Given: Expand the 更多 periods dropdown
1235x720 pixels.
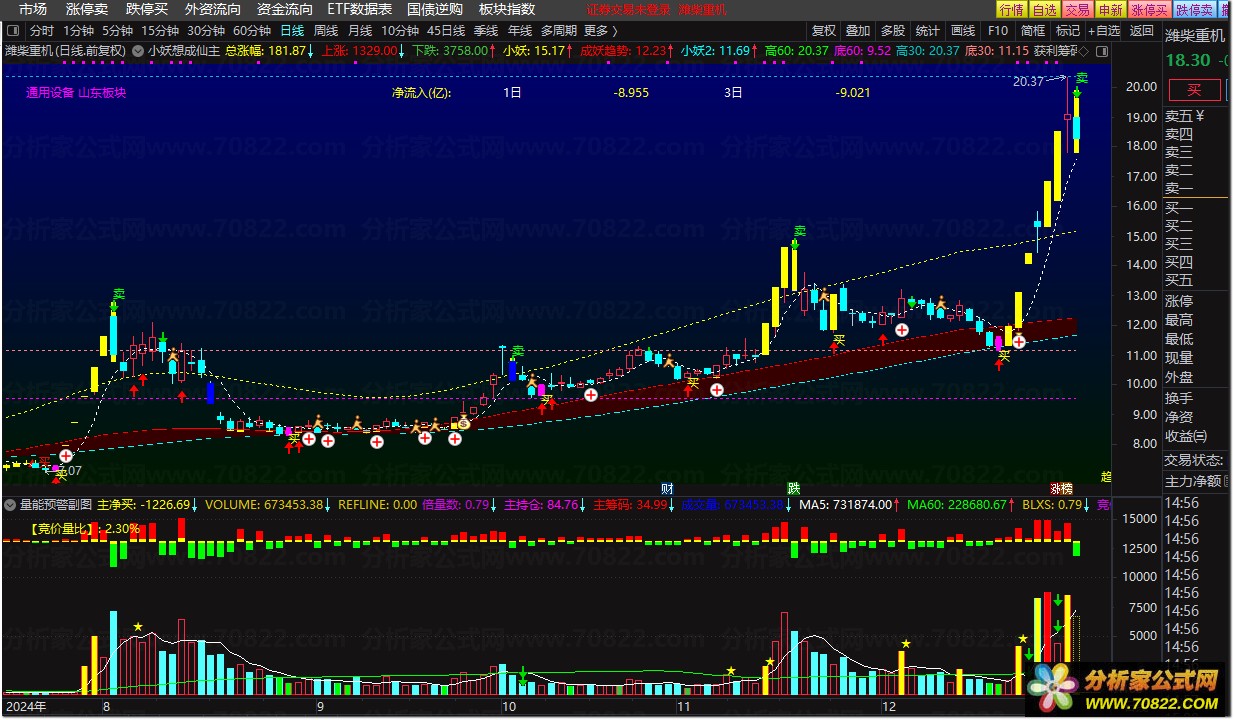Looking at the screenshot, I should [601, 30].
